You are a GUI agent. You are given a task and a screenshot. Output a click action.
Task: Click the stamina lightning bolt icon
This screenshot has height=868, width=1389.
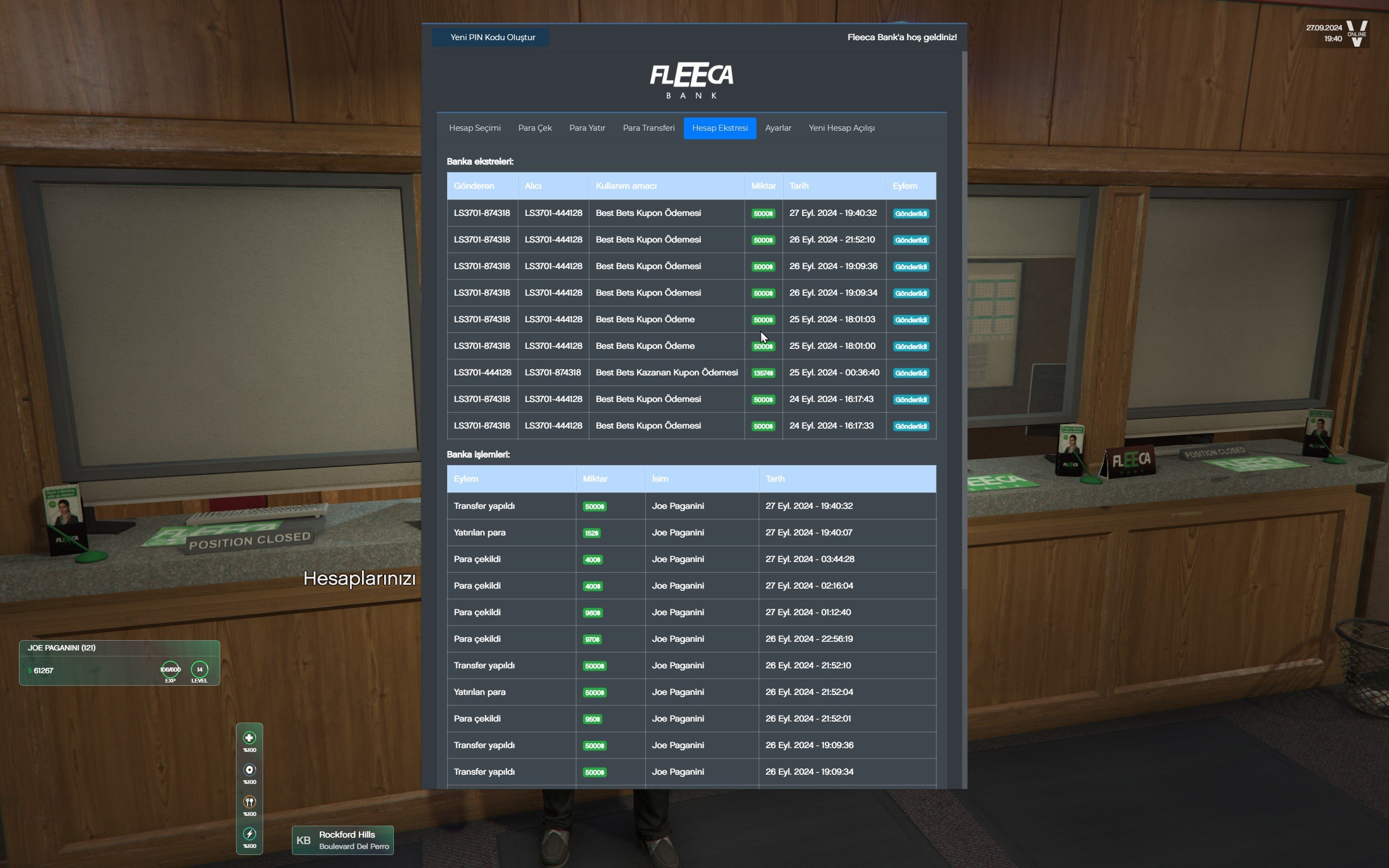pos(249,834)
